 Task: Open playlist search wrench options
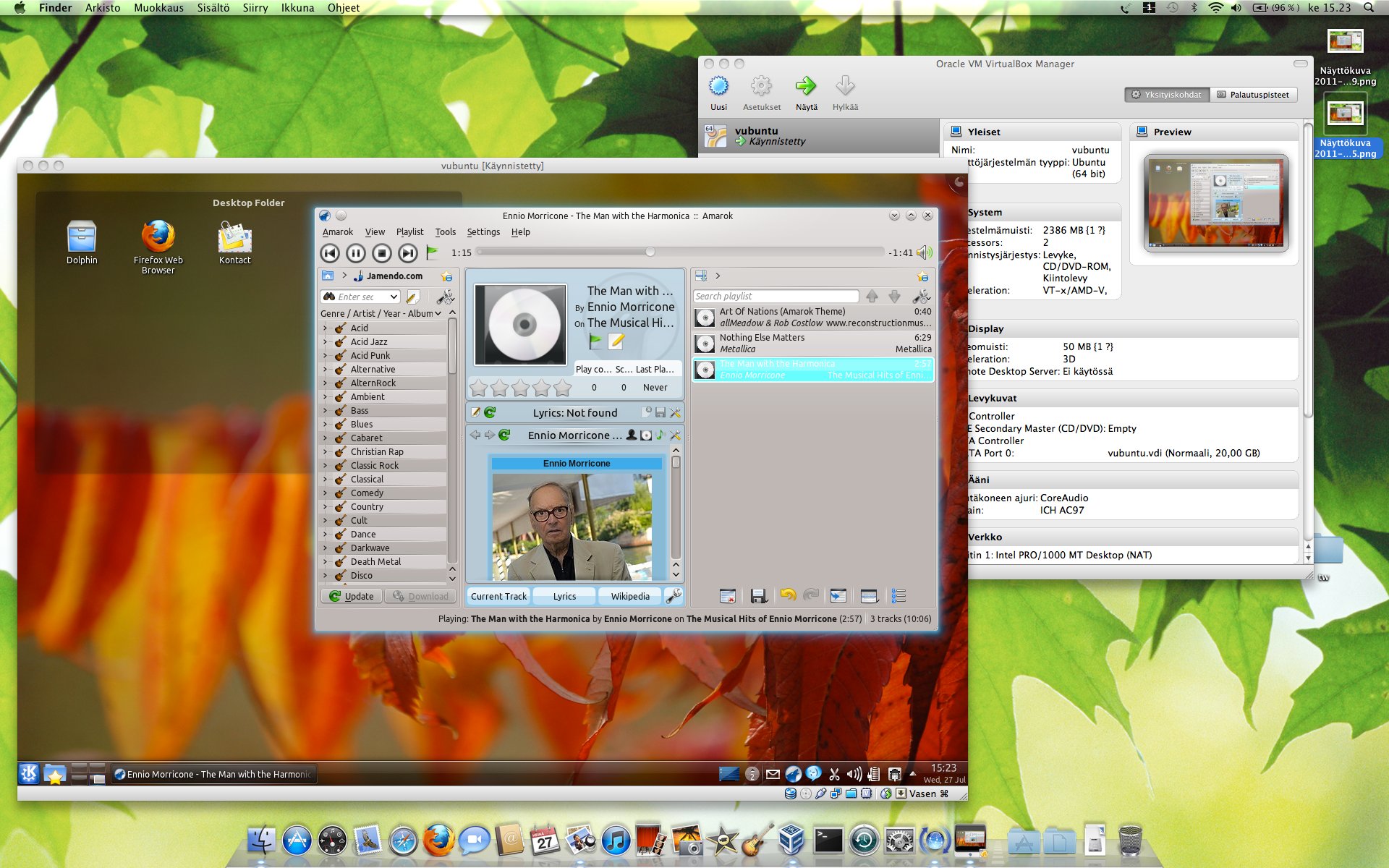(921, 297)
